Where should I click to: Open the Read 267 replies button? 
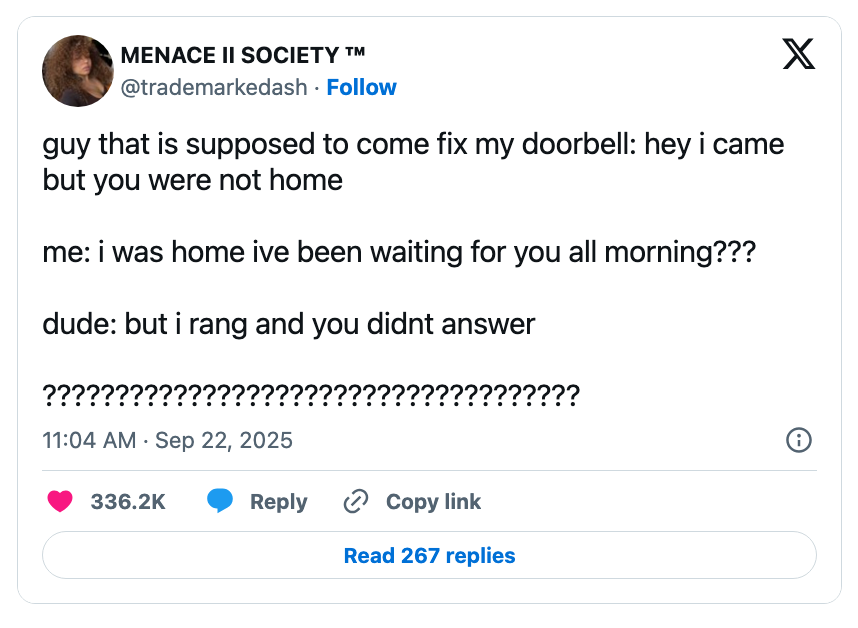(429, 555)
